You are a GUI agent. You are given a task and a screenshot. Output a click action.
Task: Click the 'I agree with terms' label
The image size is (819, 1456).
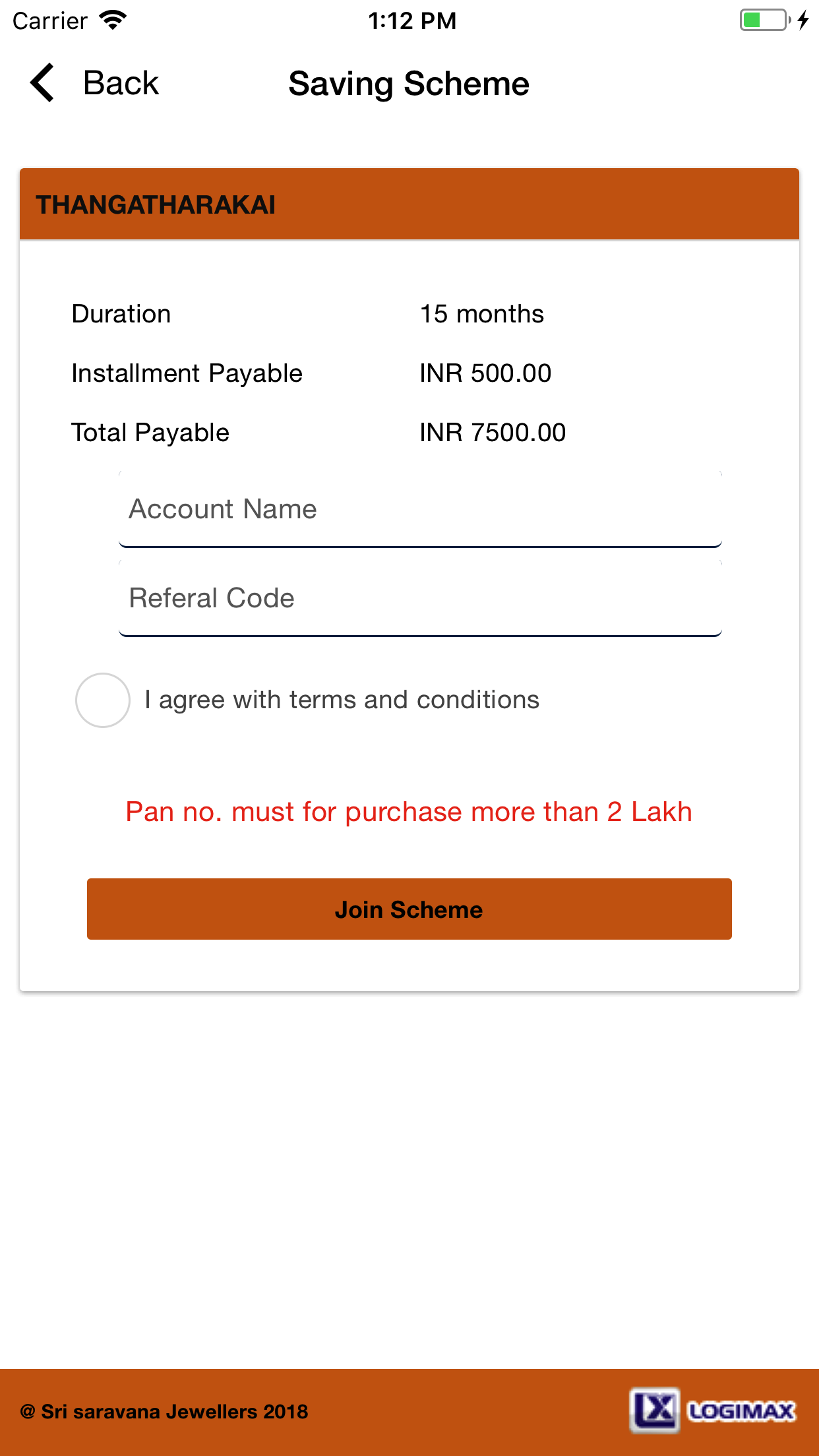pyautogui.click(x=342, y=700)
